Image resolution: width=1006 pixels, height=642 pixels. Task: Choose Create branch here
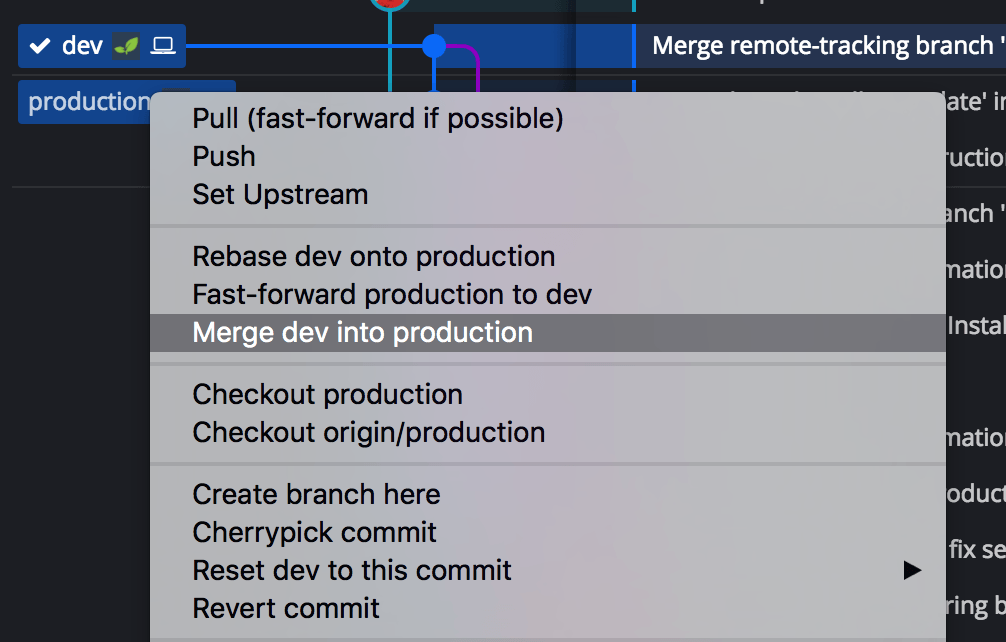(316, 494)
